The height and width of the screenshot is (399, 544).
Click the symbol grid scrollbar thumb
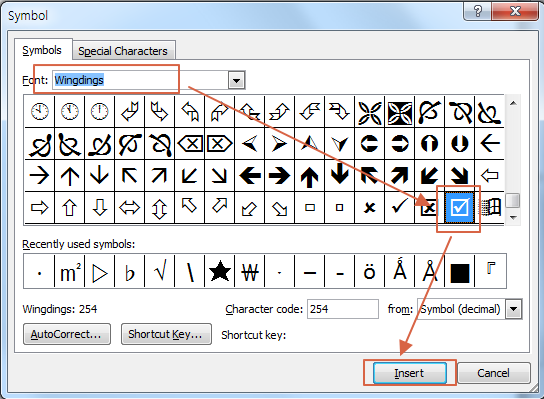[x=513, y=201]
